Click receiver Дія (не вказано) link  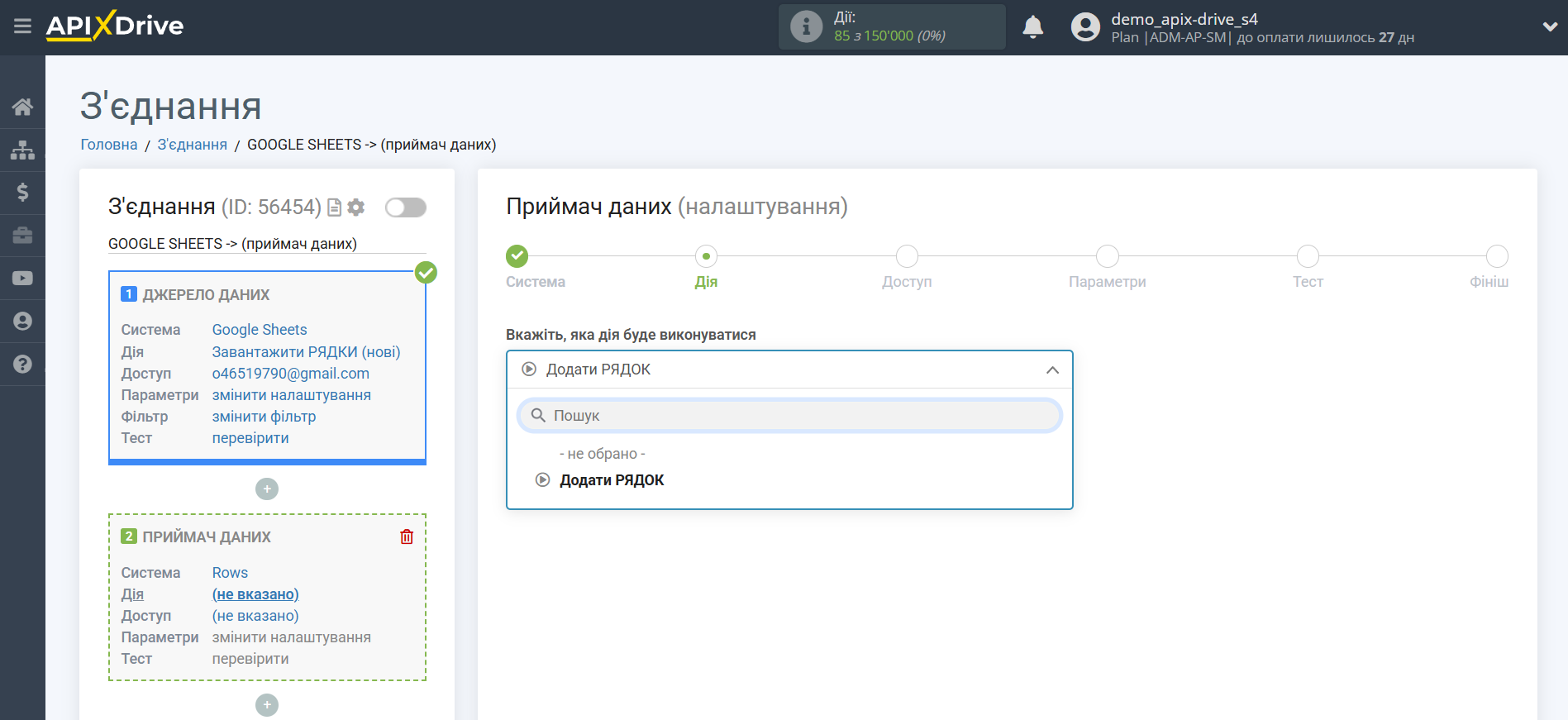coord(255,594)
